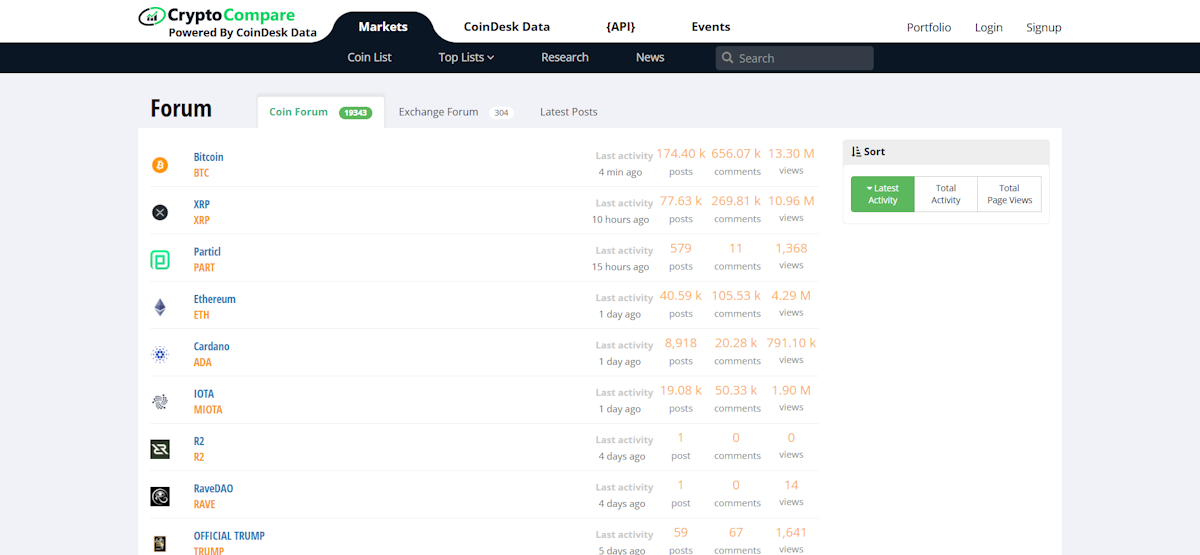Click Bitcoin's 656.07 k comments count
The width and height of the screenshot is (1200, 555).
(x=736, y=153)
